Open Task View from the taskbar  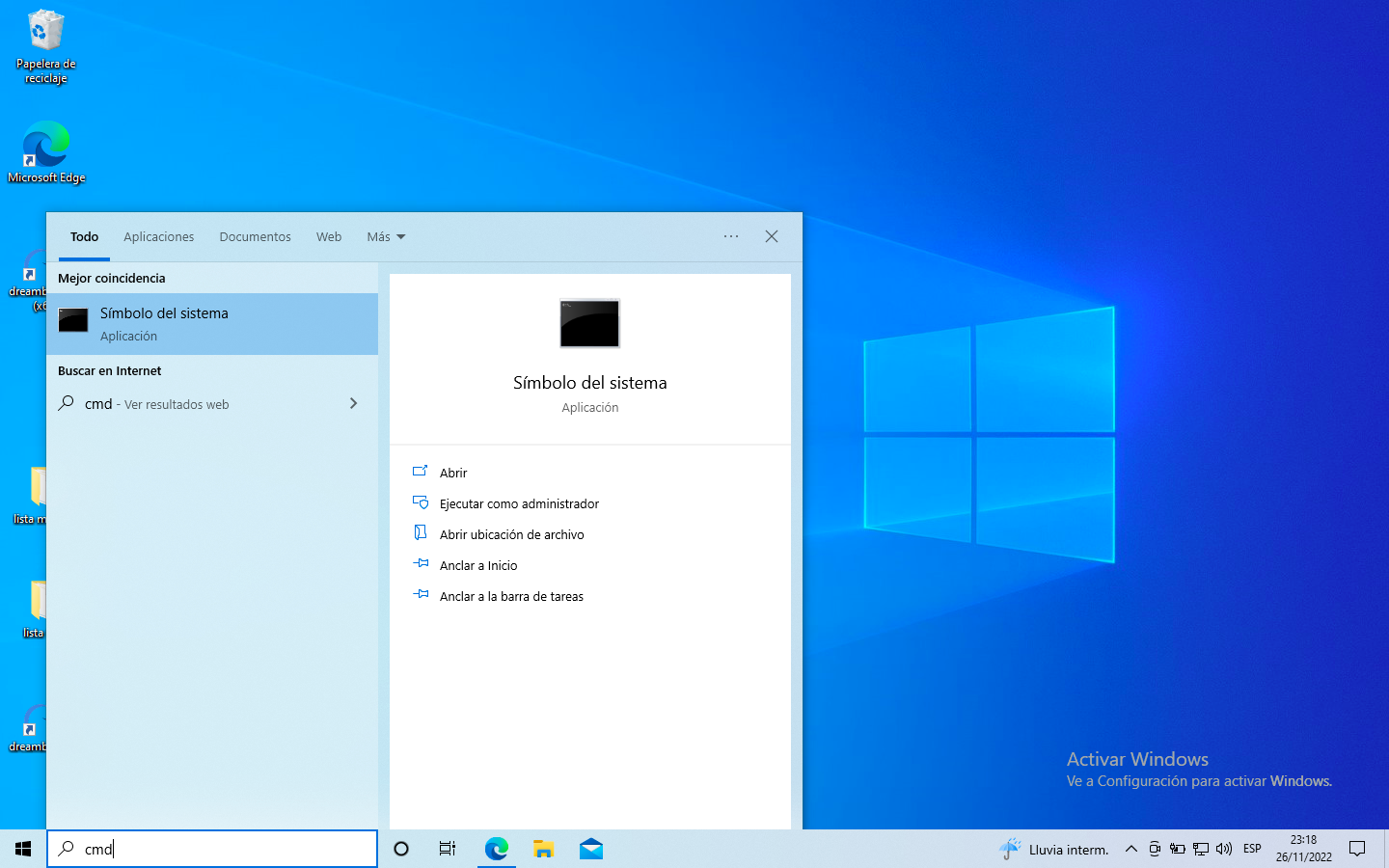448,849
